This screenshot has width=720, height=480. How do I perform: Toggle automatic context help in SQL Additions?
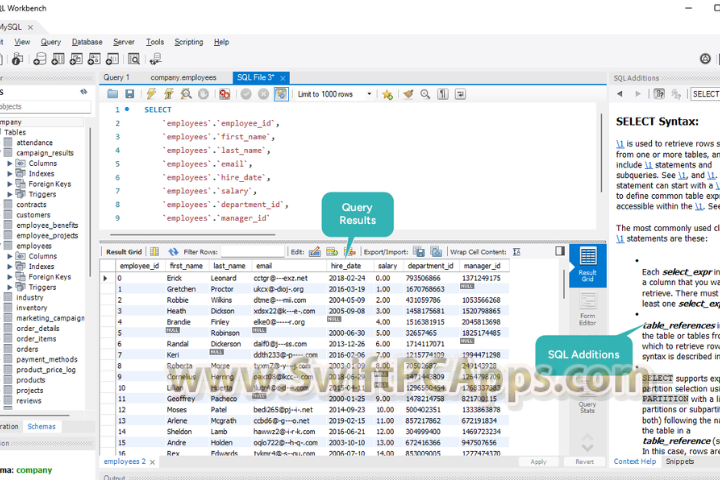[659, 94]
